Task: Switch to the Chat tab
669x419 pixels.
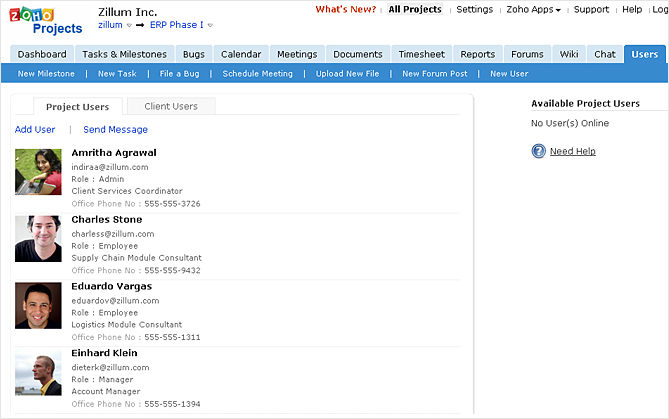Action: click(605, 54)
